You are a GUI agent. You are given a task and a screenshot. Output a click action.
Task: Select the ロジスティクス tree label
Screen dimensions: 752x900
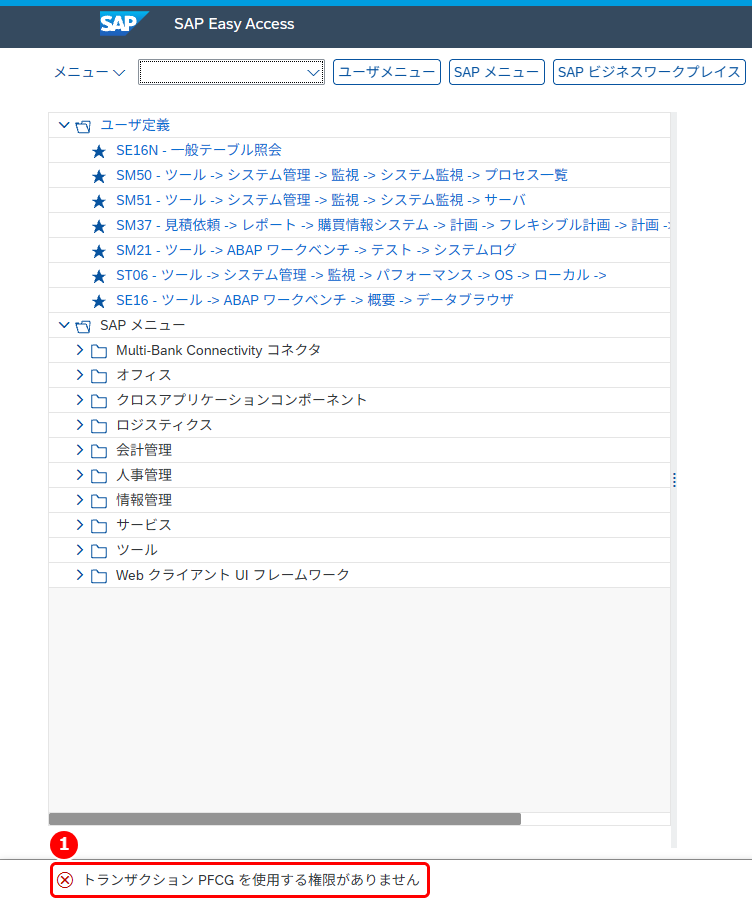coord(164,425)
